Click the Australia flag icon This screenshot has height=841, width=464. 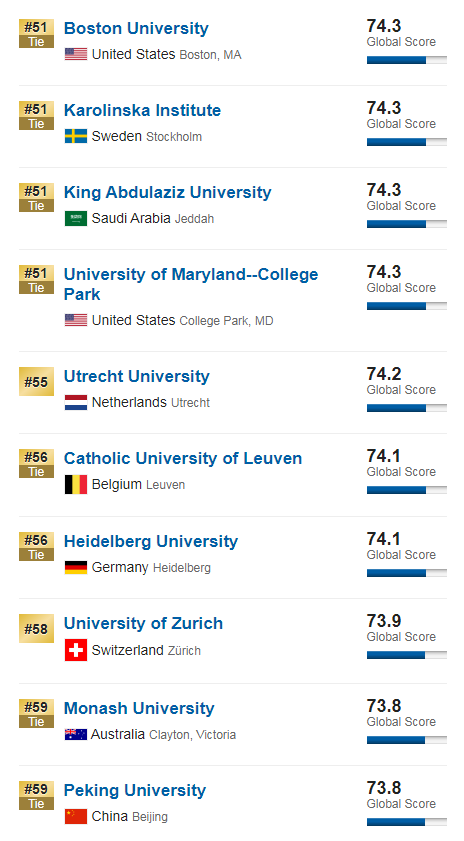(x=76, y=734)
